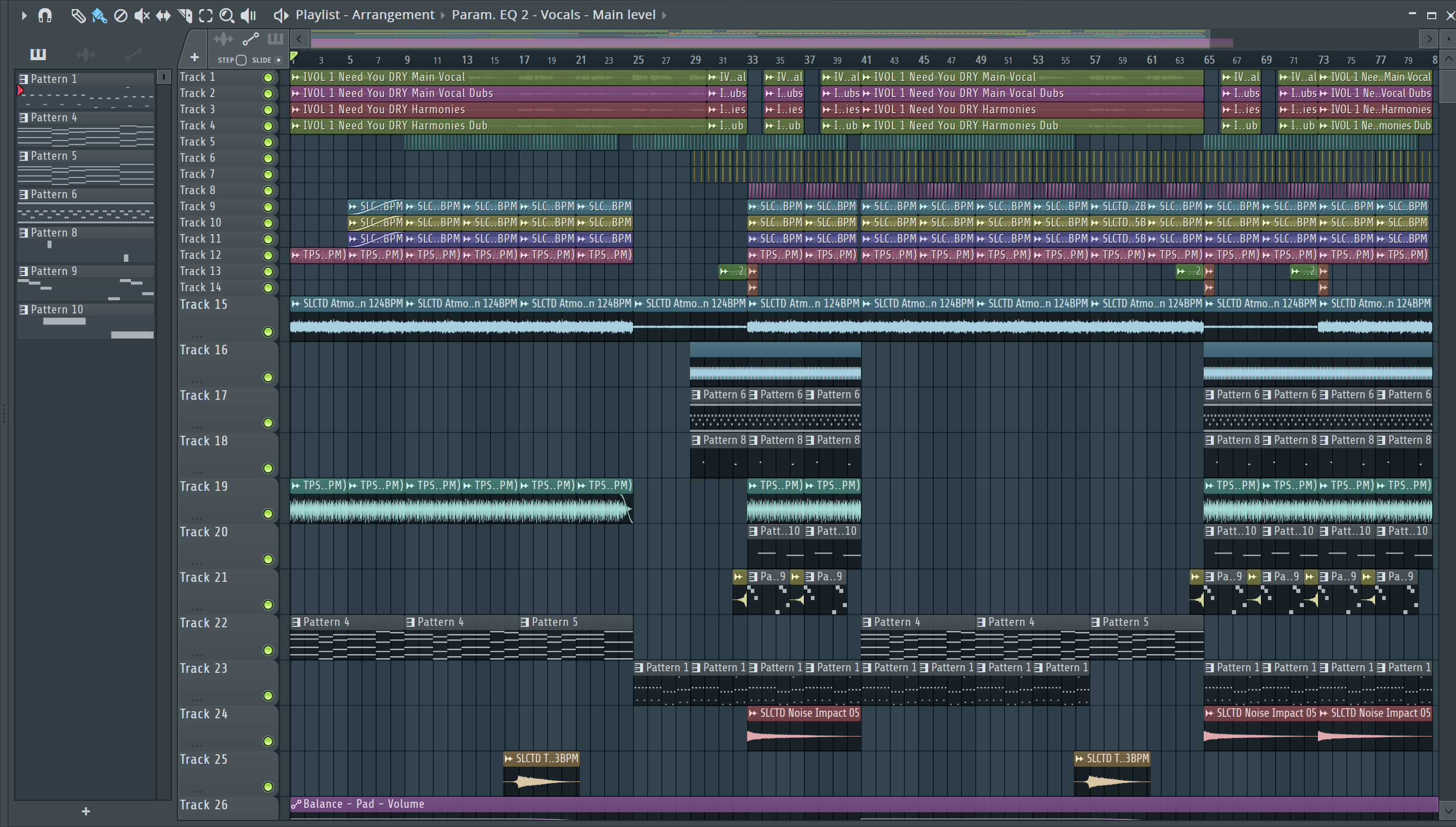
Task: Open the playlist options menu arrow
Action: tap(23, 15)
